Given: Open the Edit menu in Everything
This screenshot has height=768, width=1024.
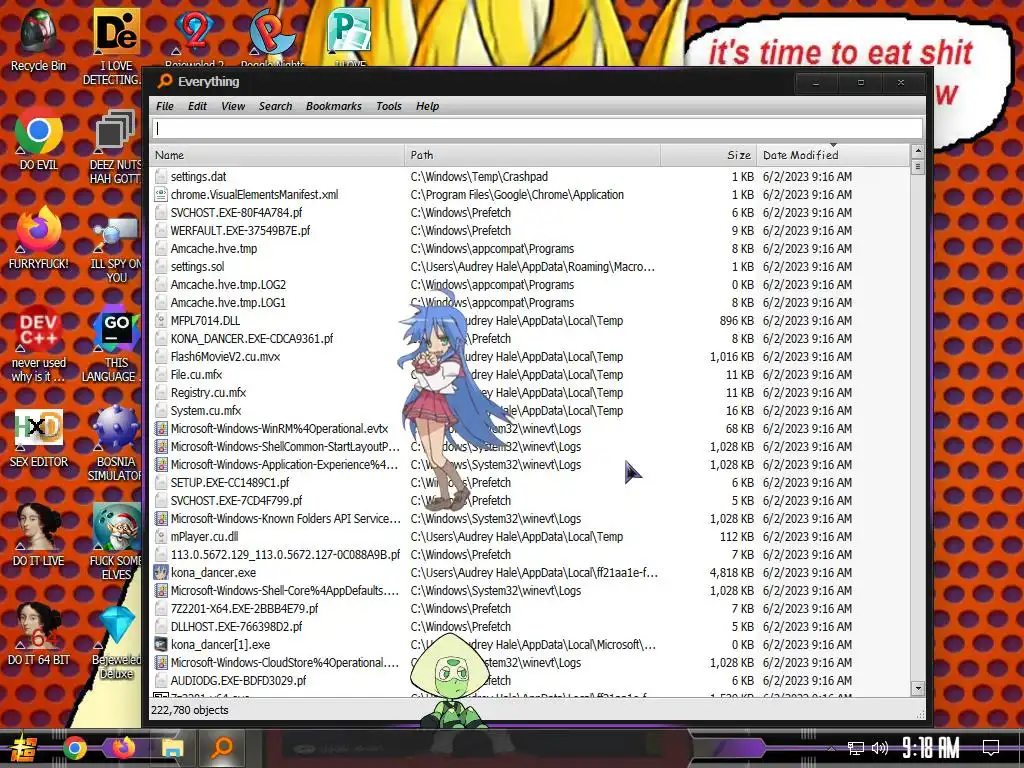Looking at the screenshot, I should 197,106.
